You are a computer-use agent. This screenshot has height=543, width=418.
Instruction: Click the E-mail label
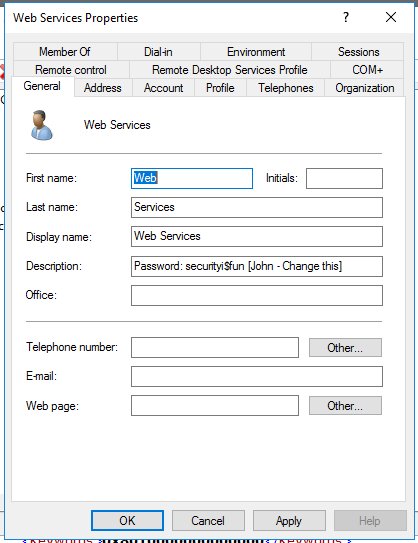click(41, 376)
